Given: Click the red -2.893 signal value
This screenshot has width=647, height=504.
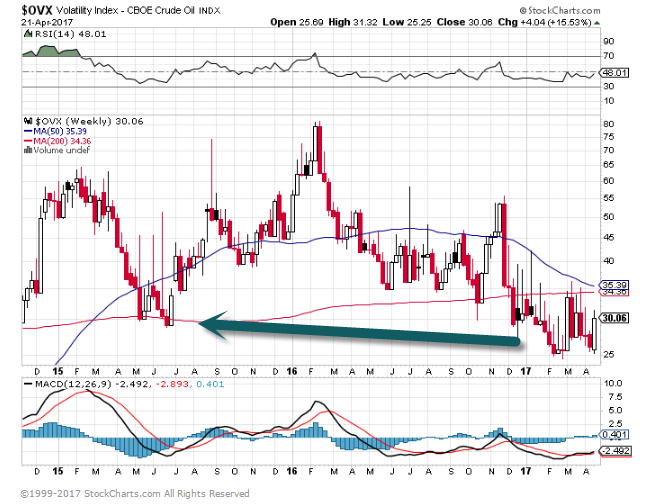Looking at the screenshot, I should coord(172,384).
